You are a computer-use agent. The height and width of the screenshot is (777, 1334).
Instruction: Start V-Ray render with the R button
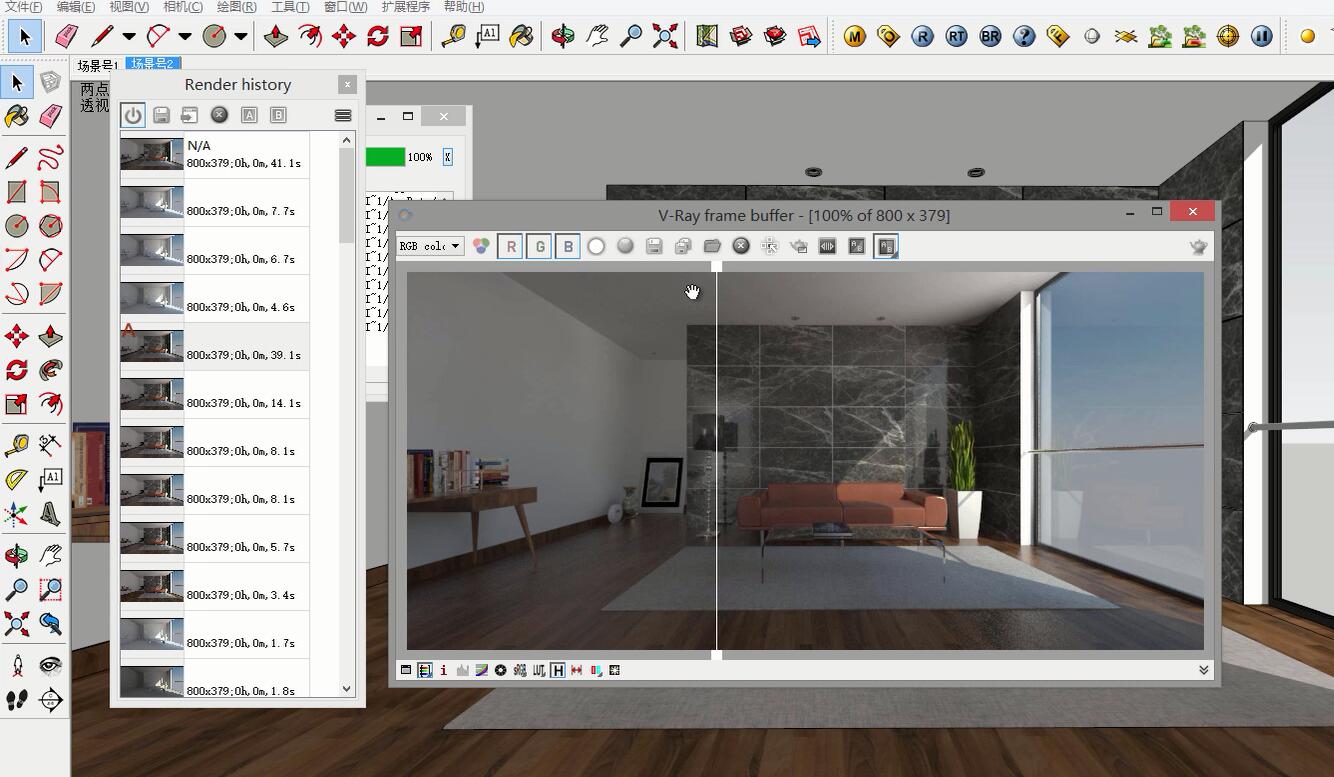tap(922, 37)
